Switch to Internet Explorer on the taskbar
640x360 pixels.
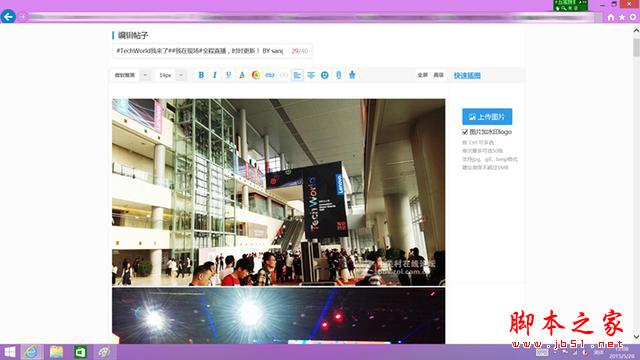click(x=31, y=352)
